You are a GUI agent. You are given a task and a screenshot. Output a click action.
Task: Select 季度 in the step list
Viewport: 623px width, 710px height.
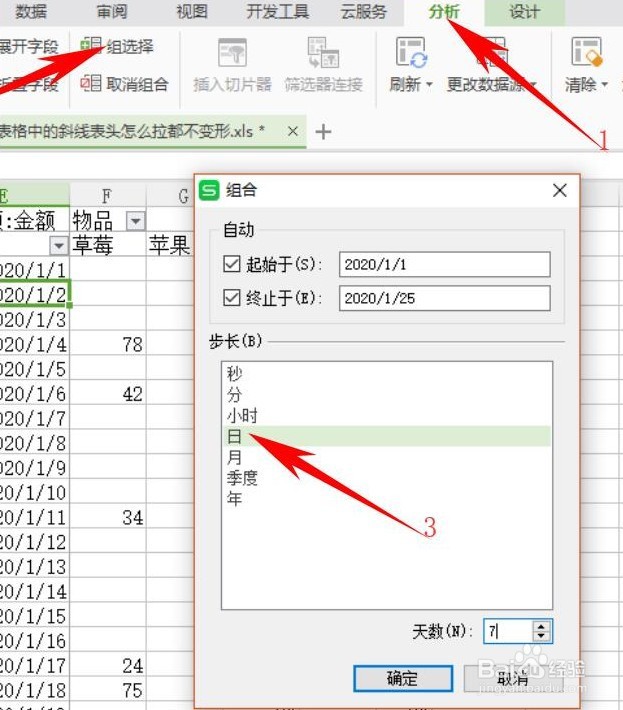tap(387, 478)
